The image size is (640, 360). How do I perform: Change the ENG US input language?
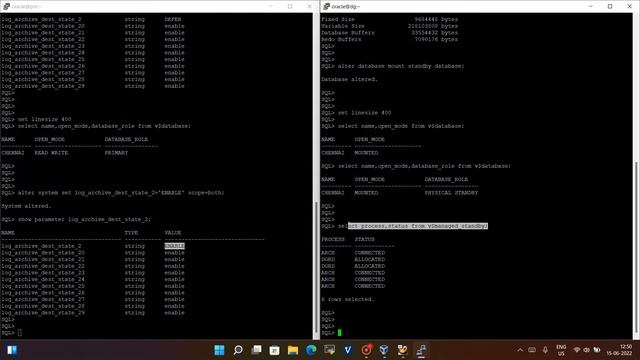tap(561, 350)
